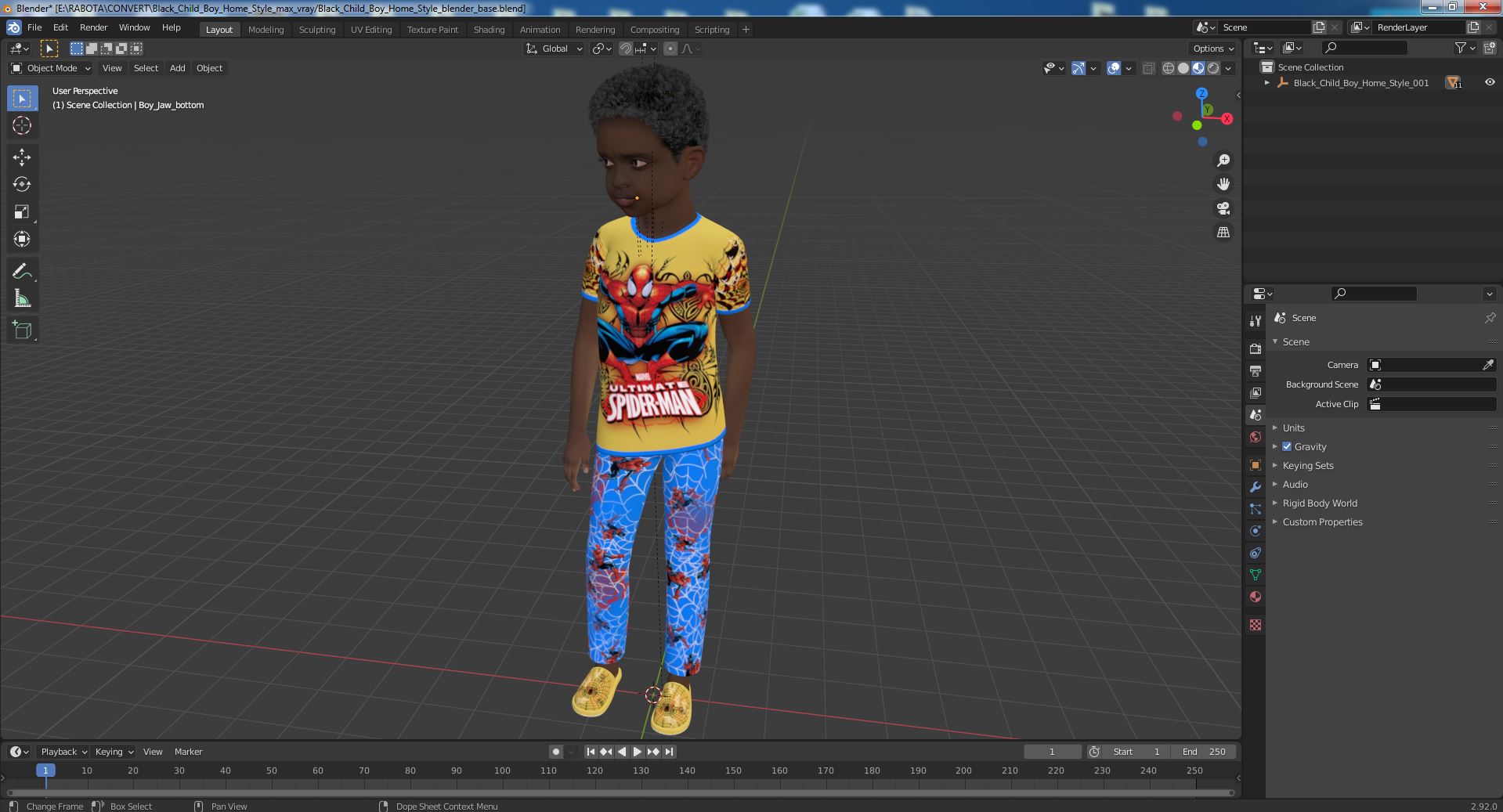Expand Black_Child_Boy_Home_Style_001 collection tree
The width and height of the screenshot is (1503, 812).
pyautogui.click(x=1266, y=82)
